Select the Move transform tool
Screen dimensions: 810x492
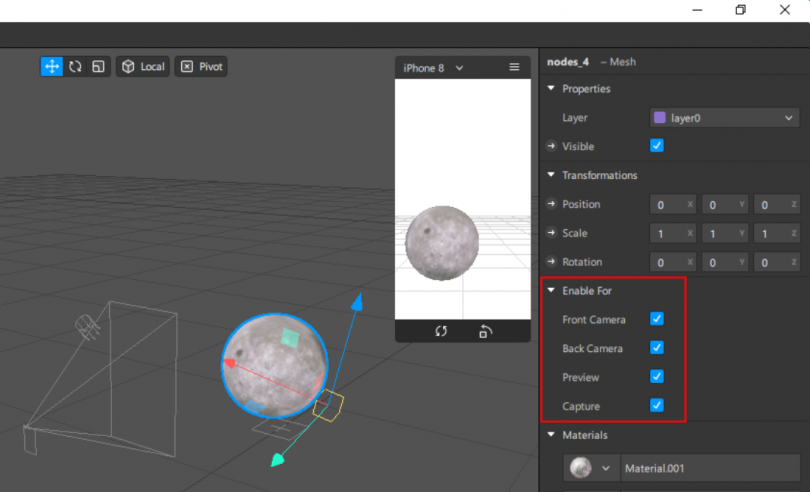51,67
